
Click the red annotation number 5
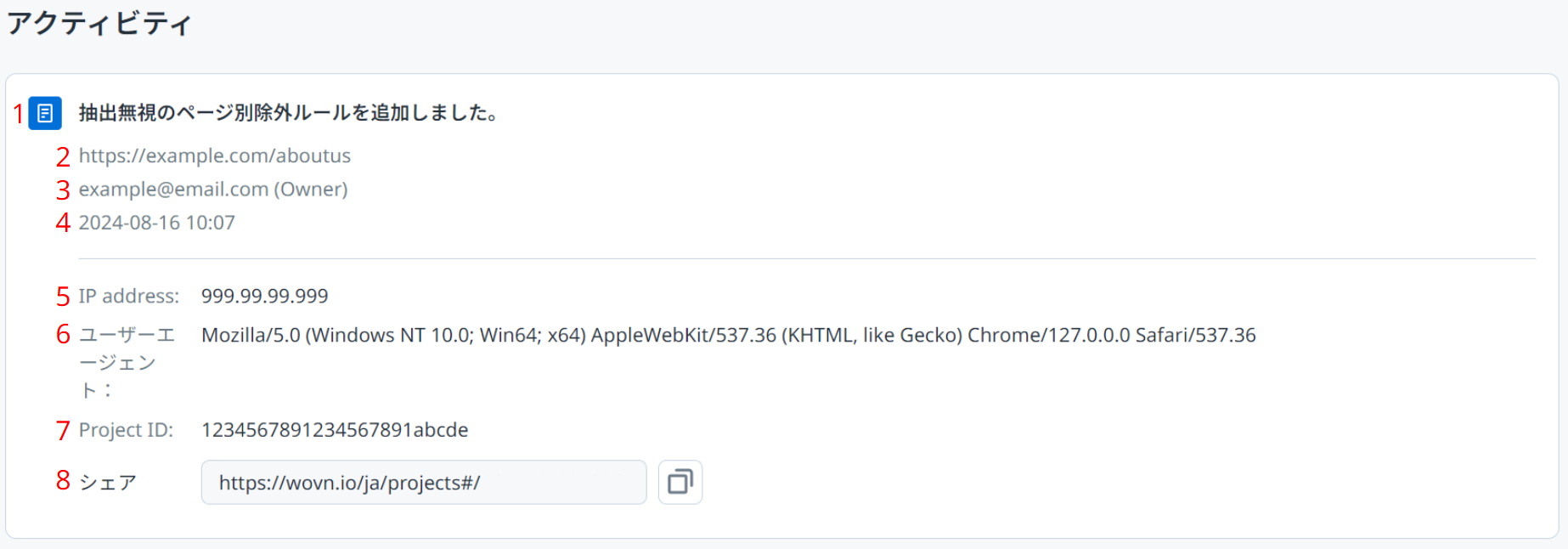click(x=63, y=297)
